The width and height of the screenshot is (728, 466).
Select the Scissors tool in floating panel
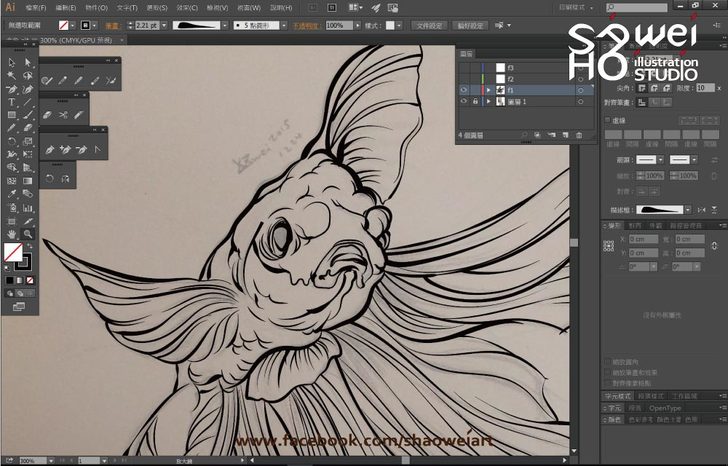point(62,115)
